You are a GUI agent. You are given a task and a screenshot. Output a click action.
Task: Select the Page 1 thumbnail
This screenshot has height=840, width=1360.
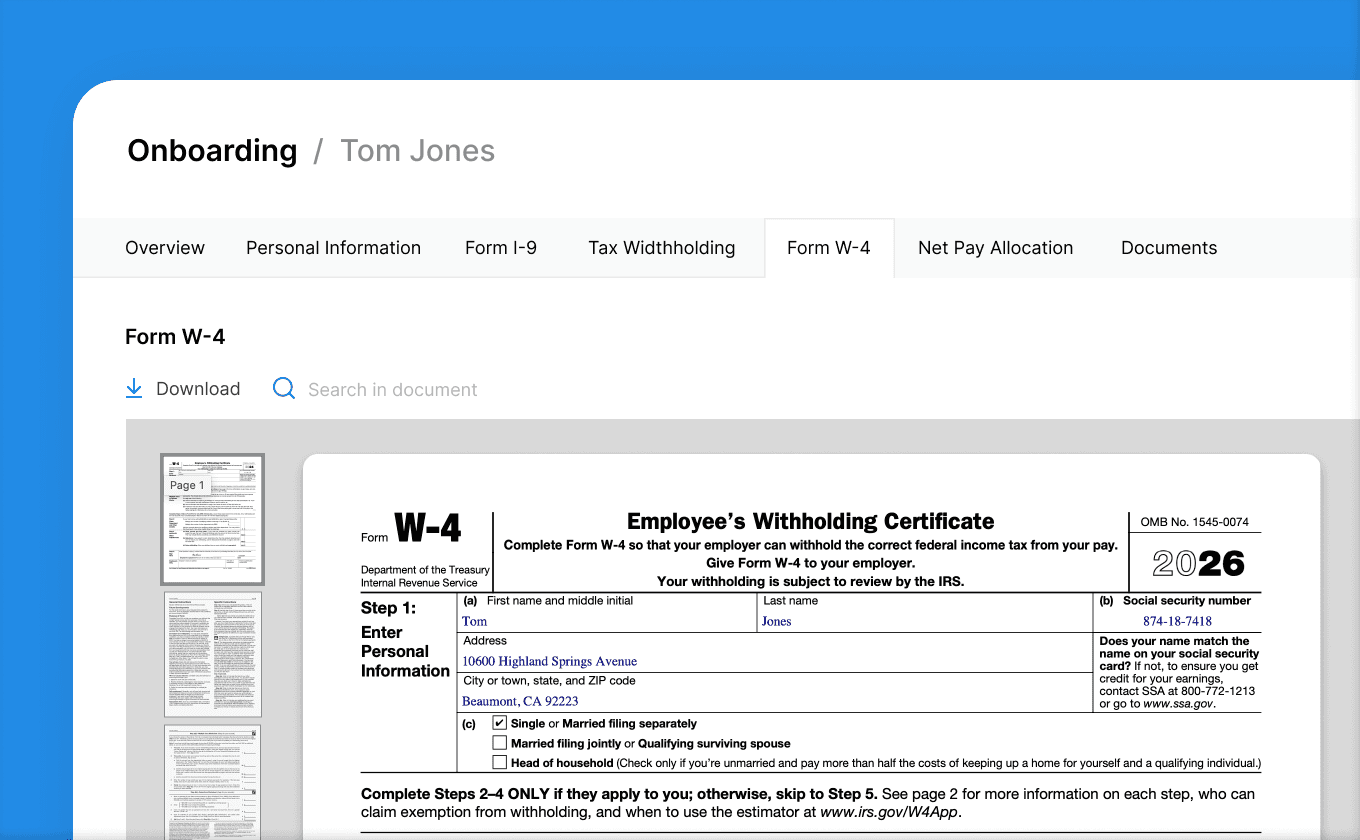pos(212,518)
